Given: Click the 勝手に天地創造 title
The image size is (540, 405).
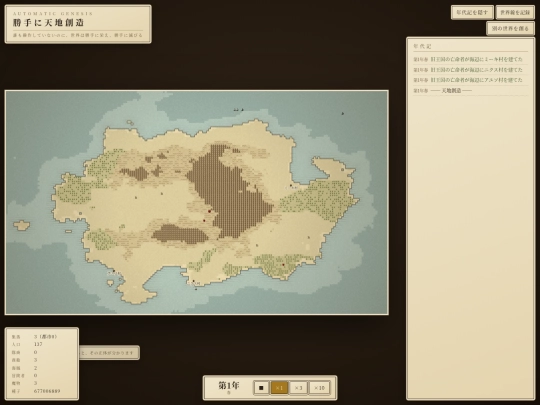Looking at the screenshot, I should tap(48, 23).
